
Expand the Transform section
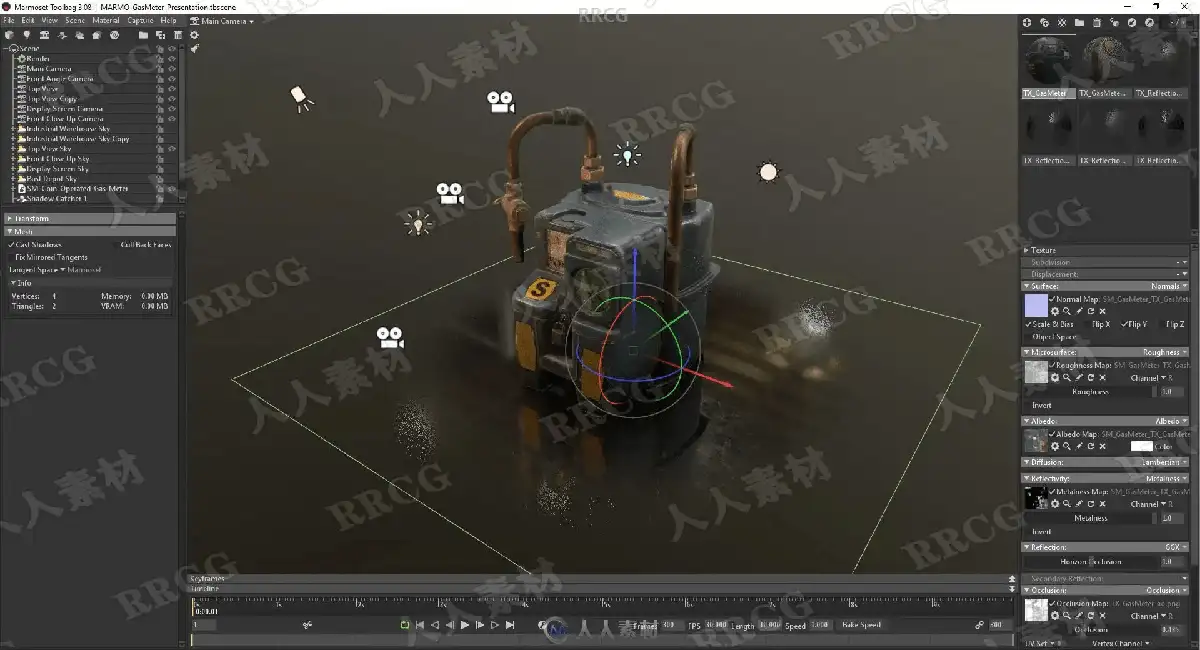(x=90, y=218)
